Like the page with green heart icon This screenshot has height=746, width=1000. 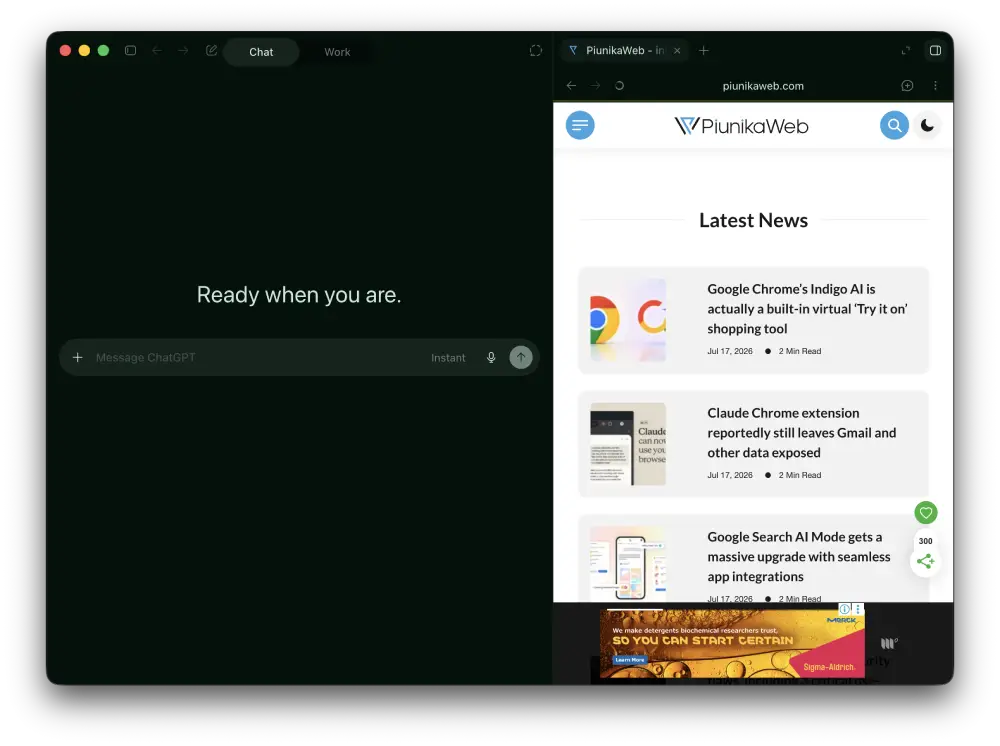pos(925,513)
